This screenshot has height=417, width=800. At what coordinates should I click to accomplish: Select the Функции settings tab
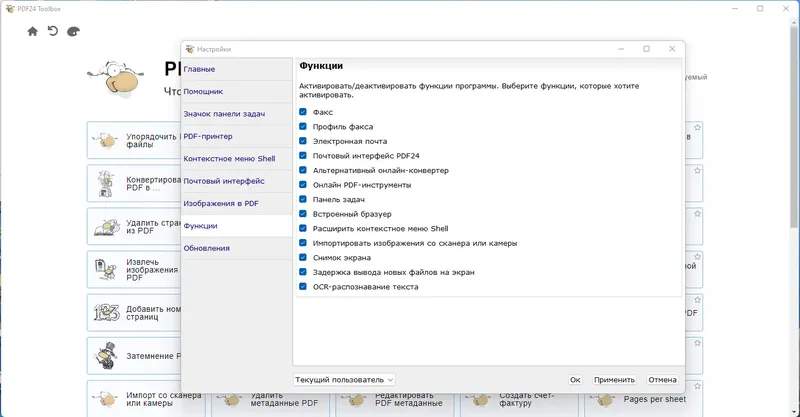pos(237,226)
